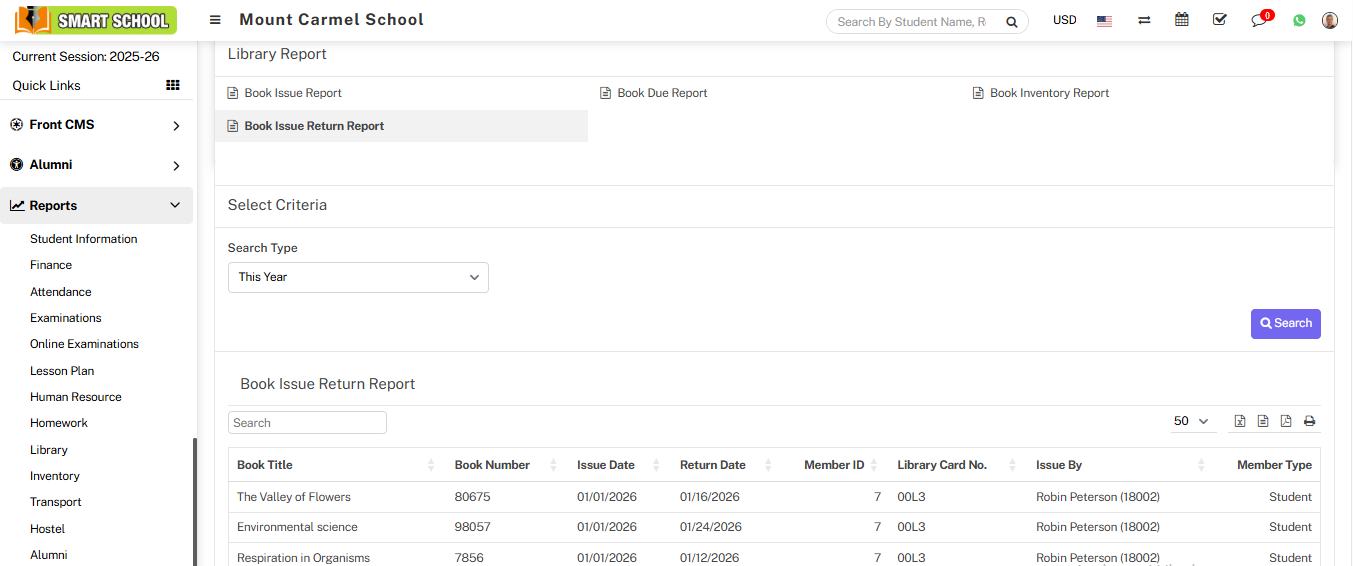Open Library in Reports submenu

pyautogui.click(x=49, y=450)
